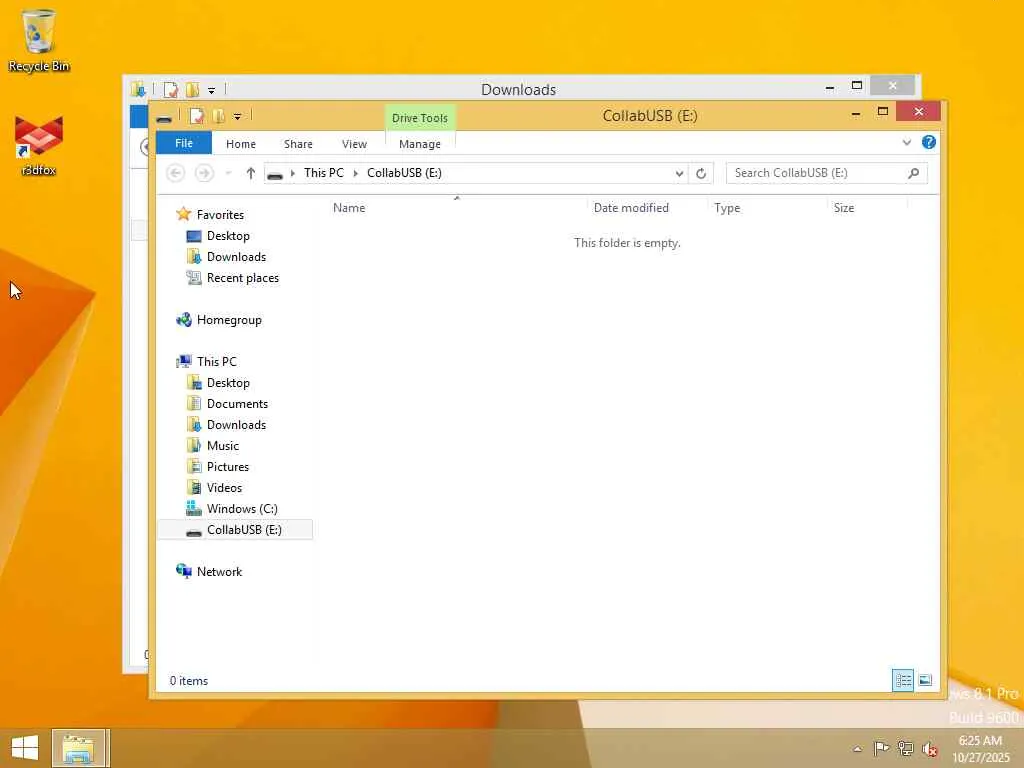1024x768 pixels.
Task: Launch the r3dfox desktop shortcut
Action: 39,146
